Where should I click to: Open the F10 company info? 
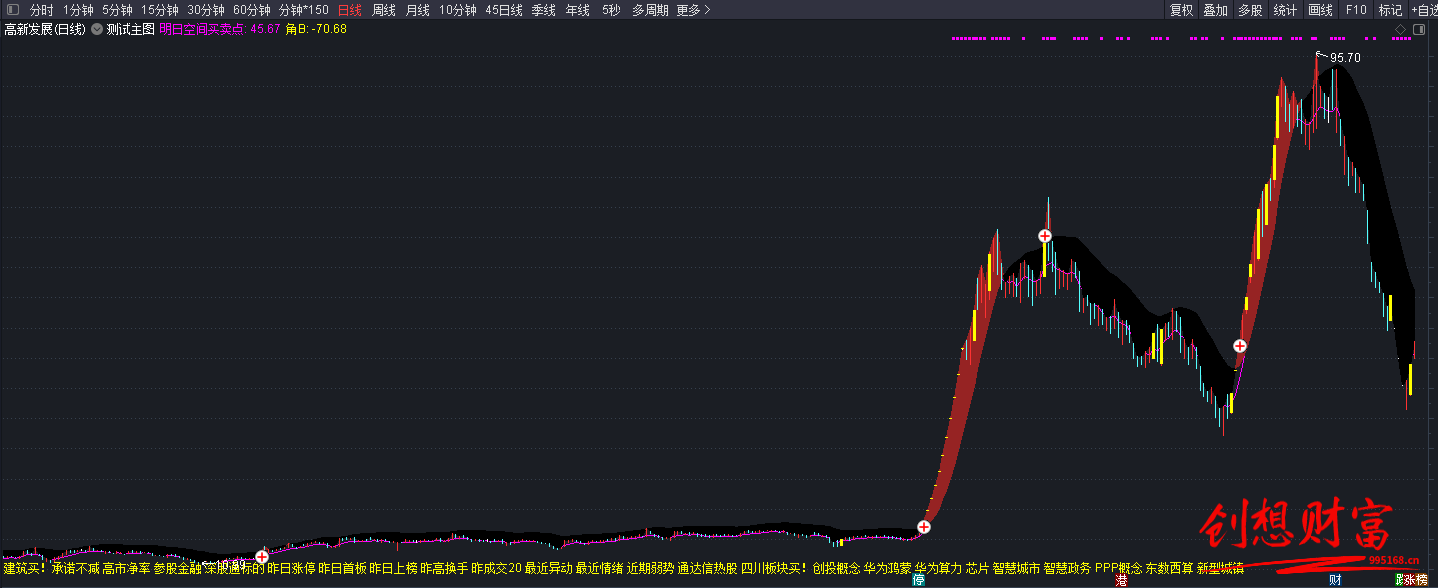[x=1356, y=10]
